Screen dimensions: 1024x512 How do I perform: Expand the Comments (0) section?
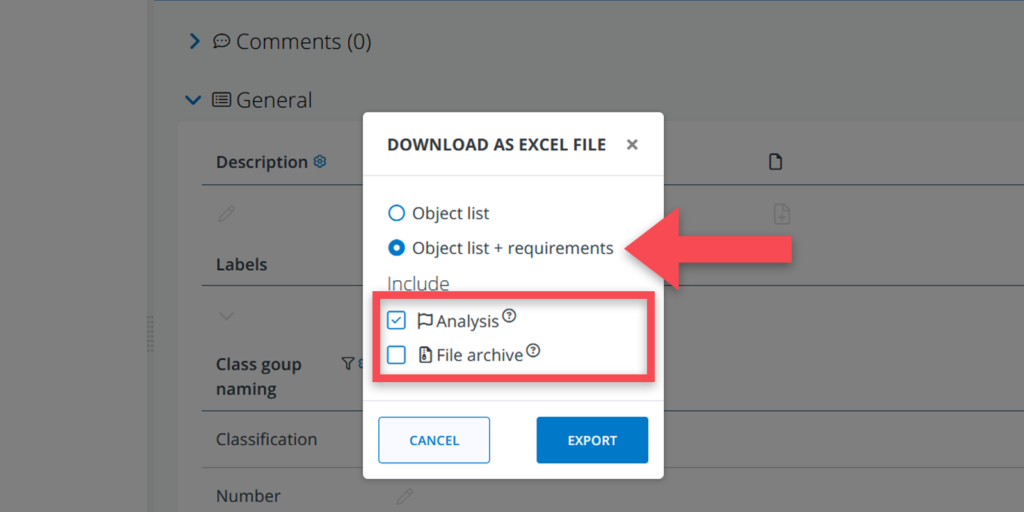coord(195,42)
